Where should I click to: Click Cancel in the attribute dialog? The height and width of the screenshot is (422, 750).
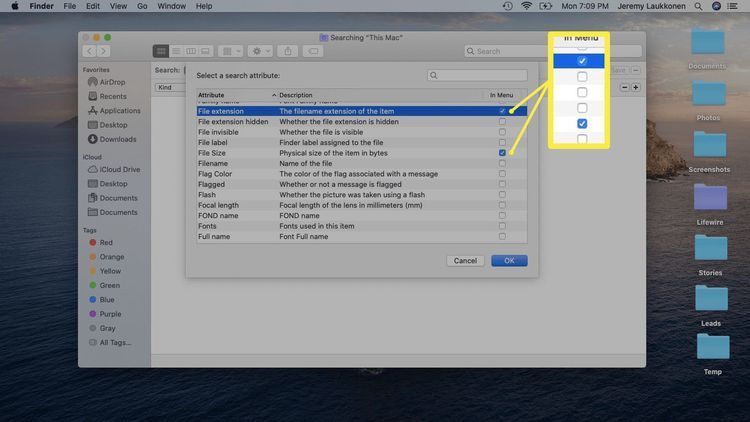pos(465,261)
